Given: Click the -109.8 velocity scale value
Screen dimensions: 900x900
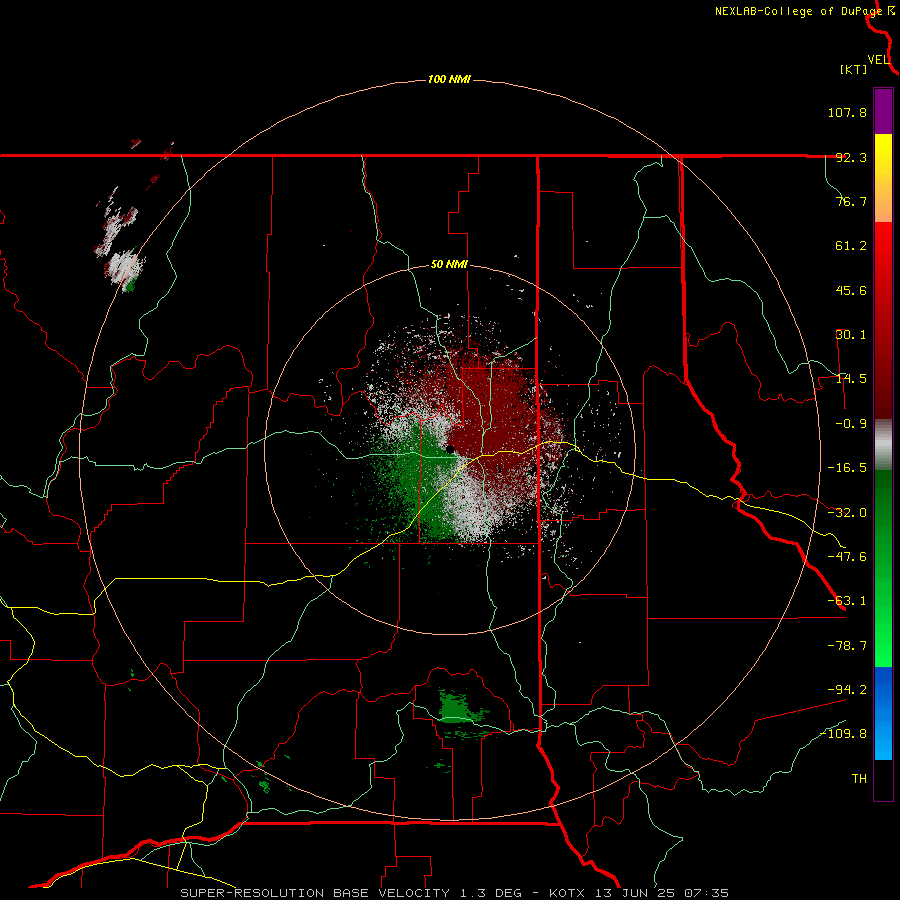Looking at the screenshot, I should (844, 734).
